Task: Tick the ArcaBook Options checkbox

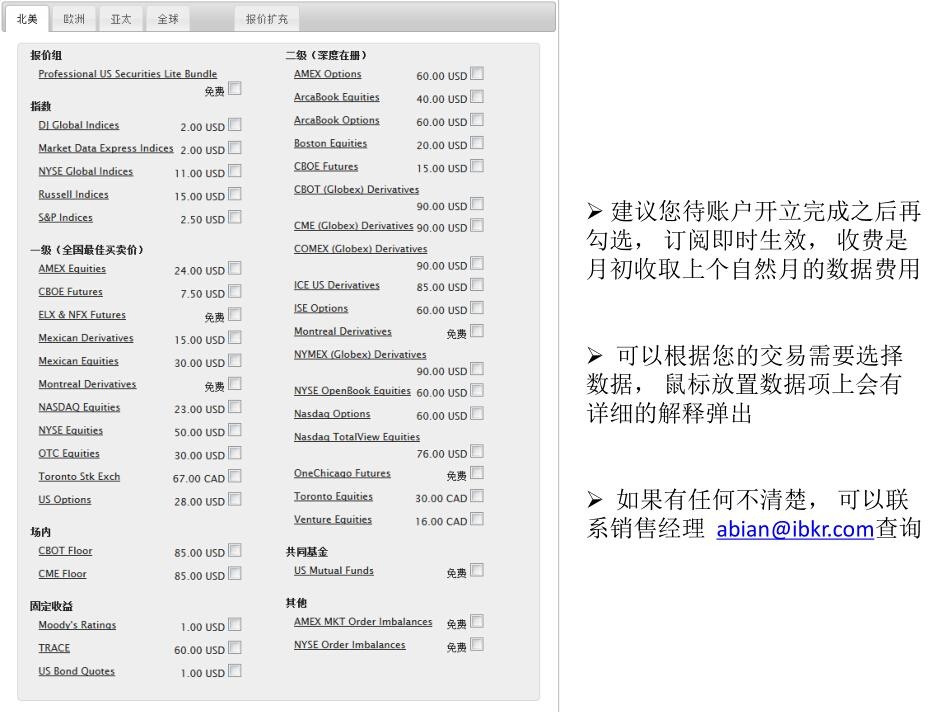Action: tap(477, 119)
